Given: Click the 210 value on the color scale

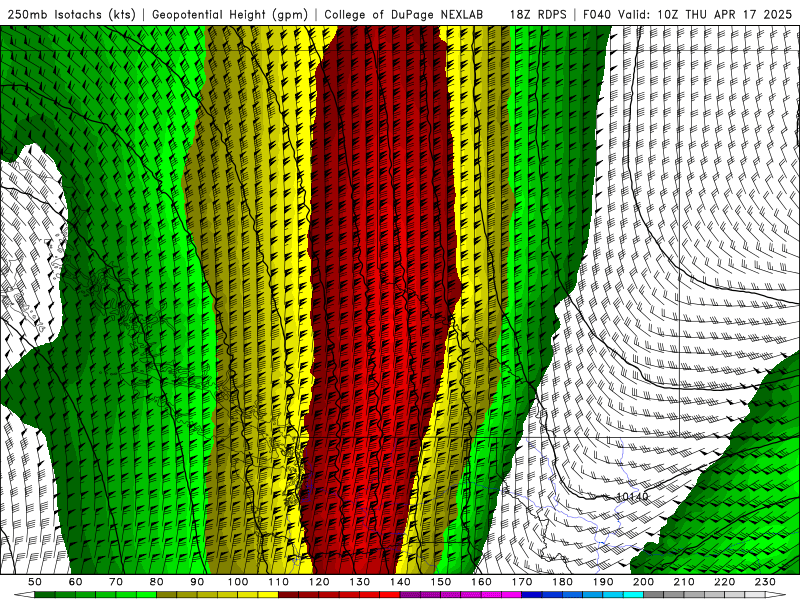Looking at the screenshot, I should (x=684, y=582).
